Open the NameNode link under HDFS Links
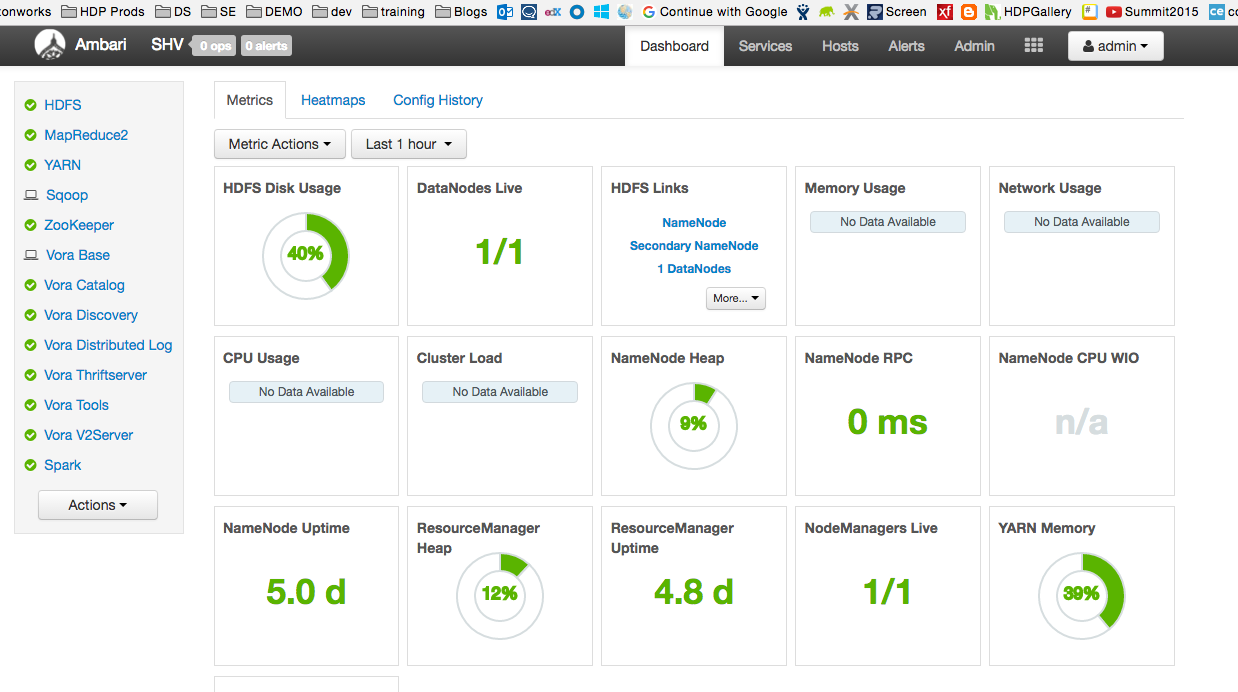The image size is (1238, 692). coord(693,222)
